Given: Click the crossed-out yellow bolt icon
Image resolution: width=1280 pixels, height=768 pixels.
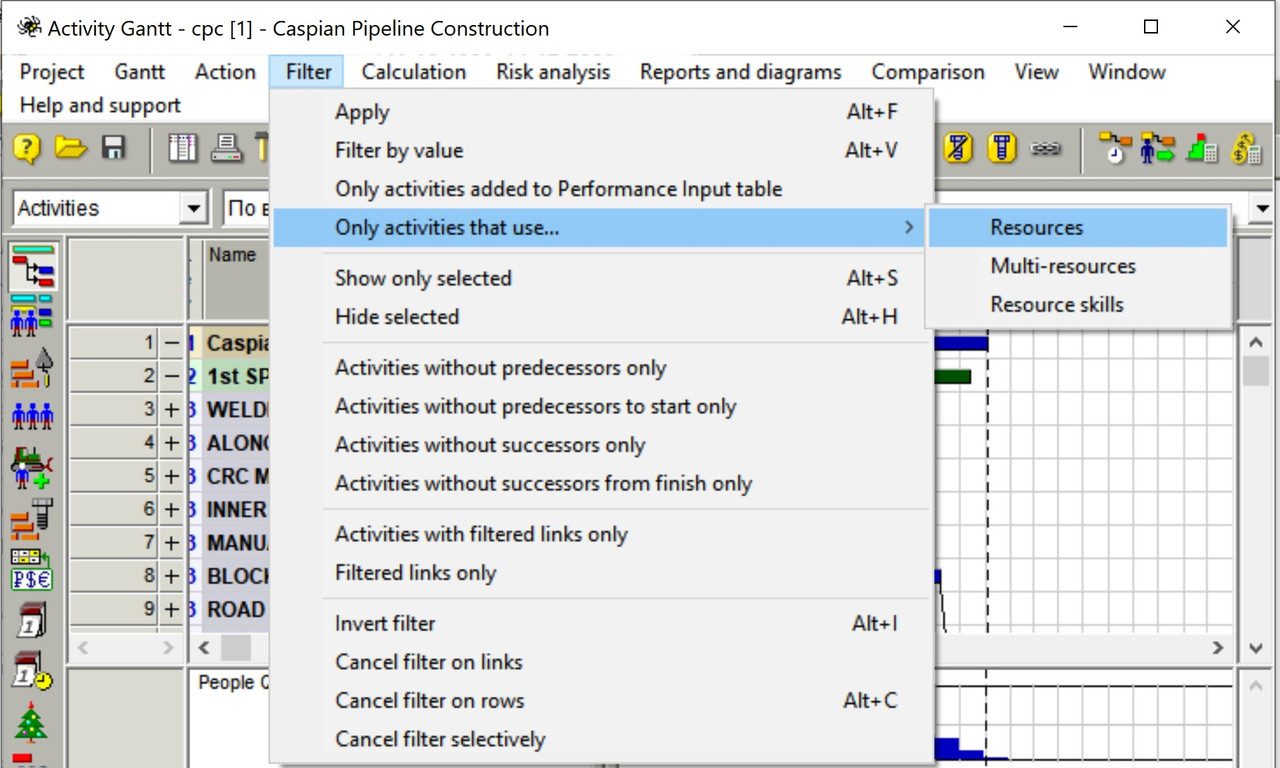Looking at the screenshot, I should coord(958,150).
